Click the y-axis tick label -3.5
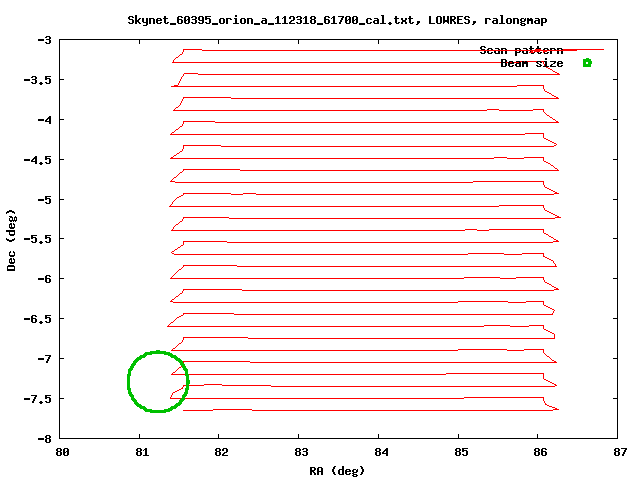 pos(38,80)
